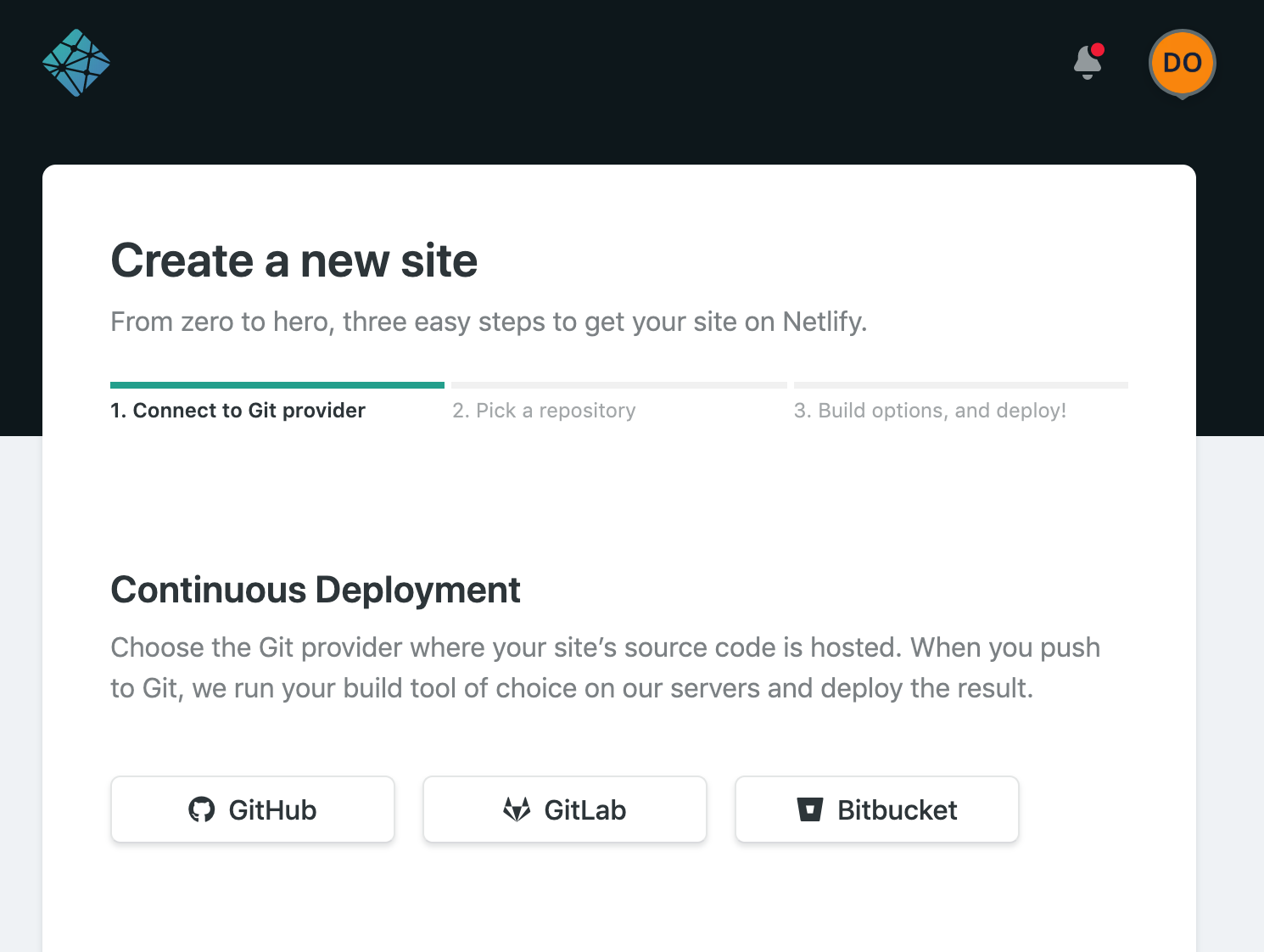This screenshot has width=1264, height=952.
Task: Click the Create a new site heading
Action: tap(294, 260)
